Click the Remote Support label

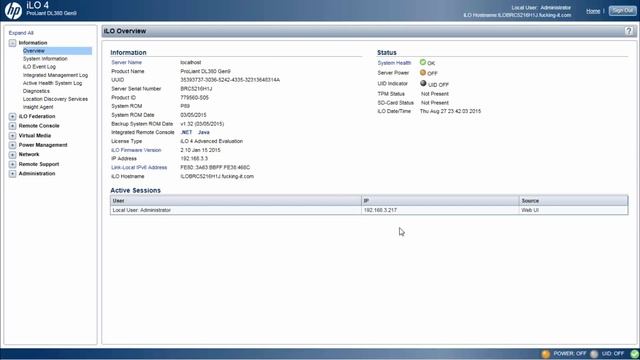pyautogui.click(x=39, y=164)
